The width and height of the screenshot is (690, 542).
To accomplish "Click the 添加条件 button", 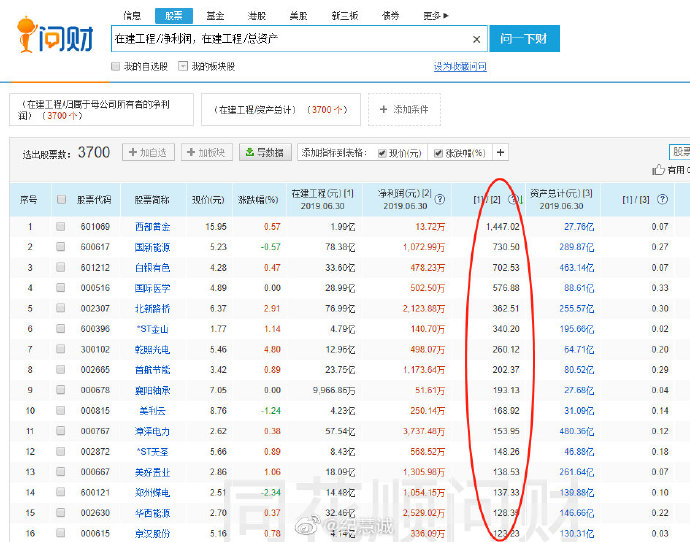I will pos(404,110).
